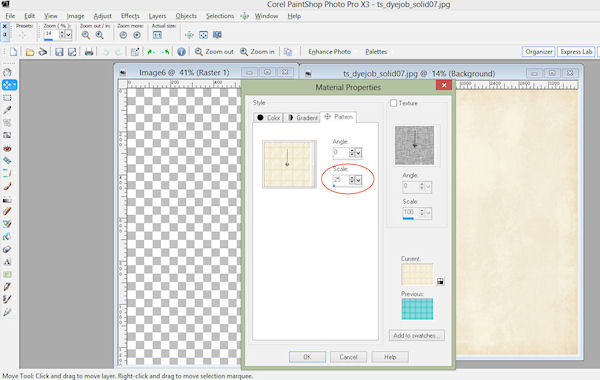This screenshot has width=600, height=380.
Task: Click the Actual size 1:1 icon
Action: (157, 35)
